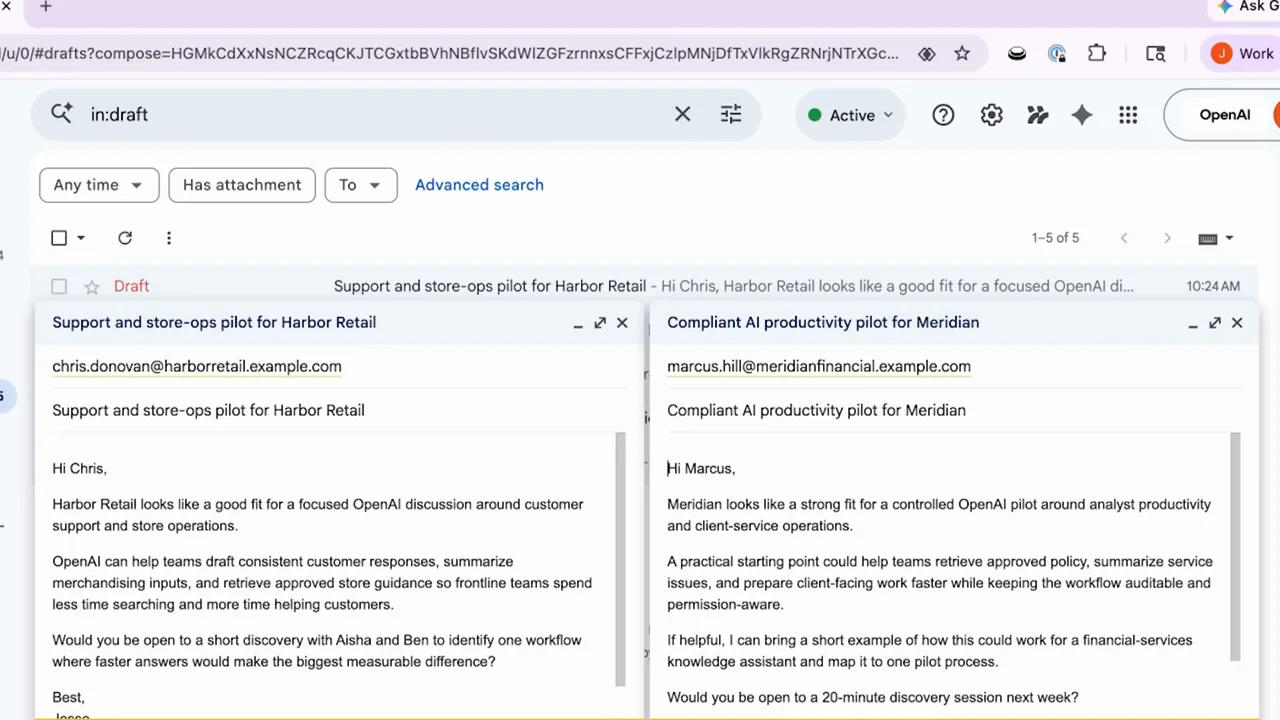Go to the newer page arrow
Image resolution: width=1280 pixels, height=720 pixels.
[1124, 238]
